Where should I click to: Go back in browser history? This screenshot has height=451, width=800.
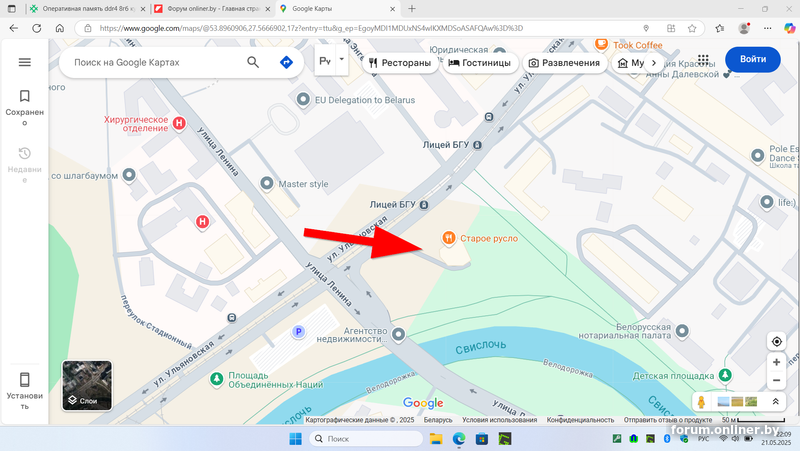pos(14,28)
